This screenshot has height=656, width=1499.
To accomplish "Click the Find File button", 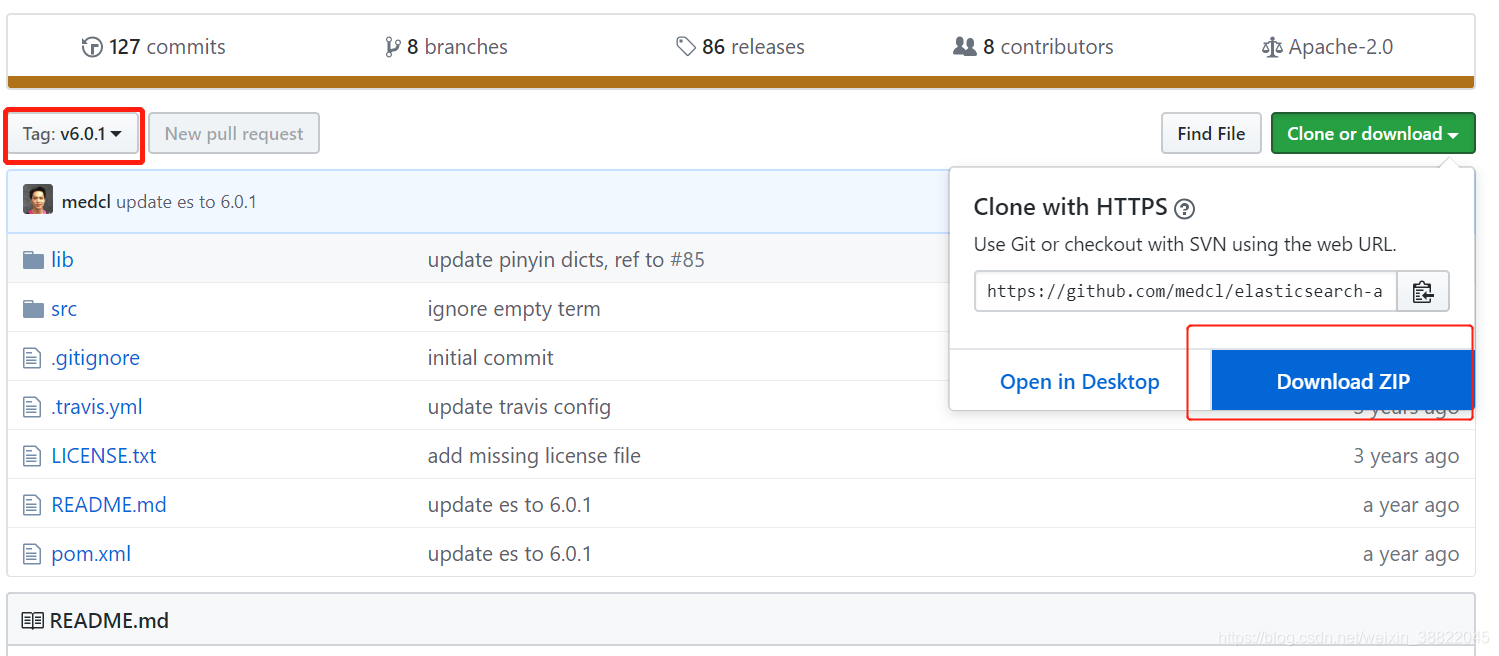I will click(1211, 133).
